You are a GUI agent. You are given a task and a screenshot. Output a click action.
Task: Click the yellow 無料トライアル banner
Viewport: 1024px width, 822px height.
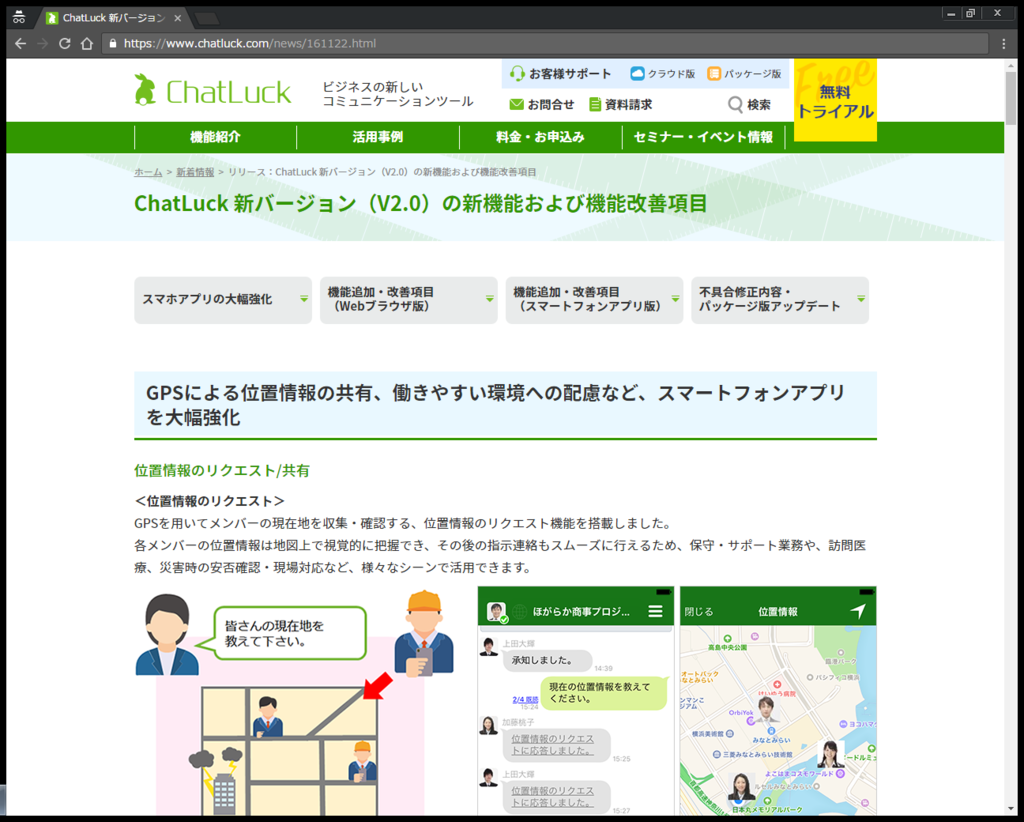tap(835, 100)
